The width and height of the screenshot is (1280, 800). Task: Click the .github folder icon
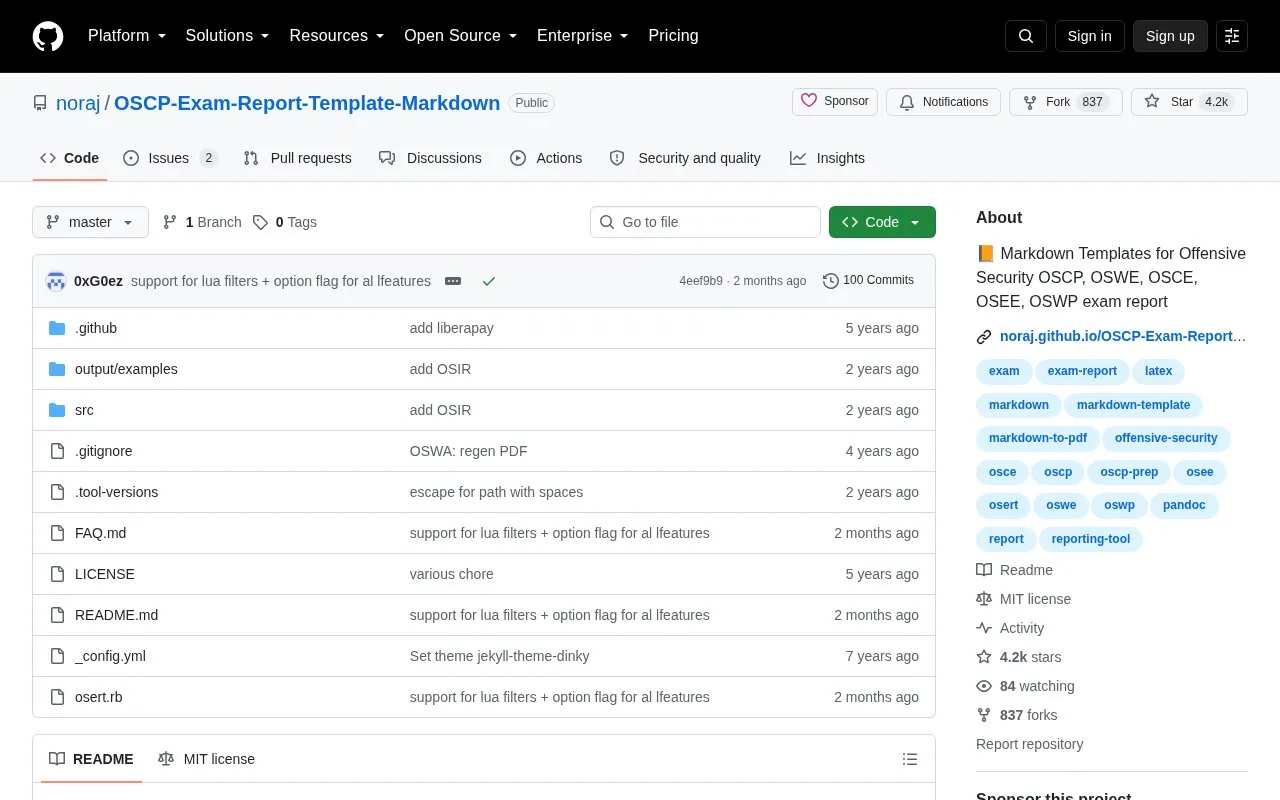coord(57,328)
